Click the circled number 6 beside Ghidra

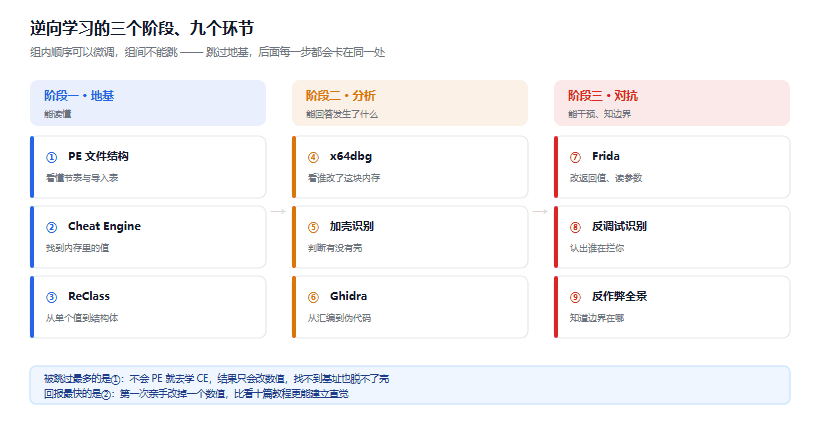click(x=313, y=297)
